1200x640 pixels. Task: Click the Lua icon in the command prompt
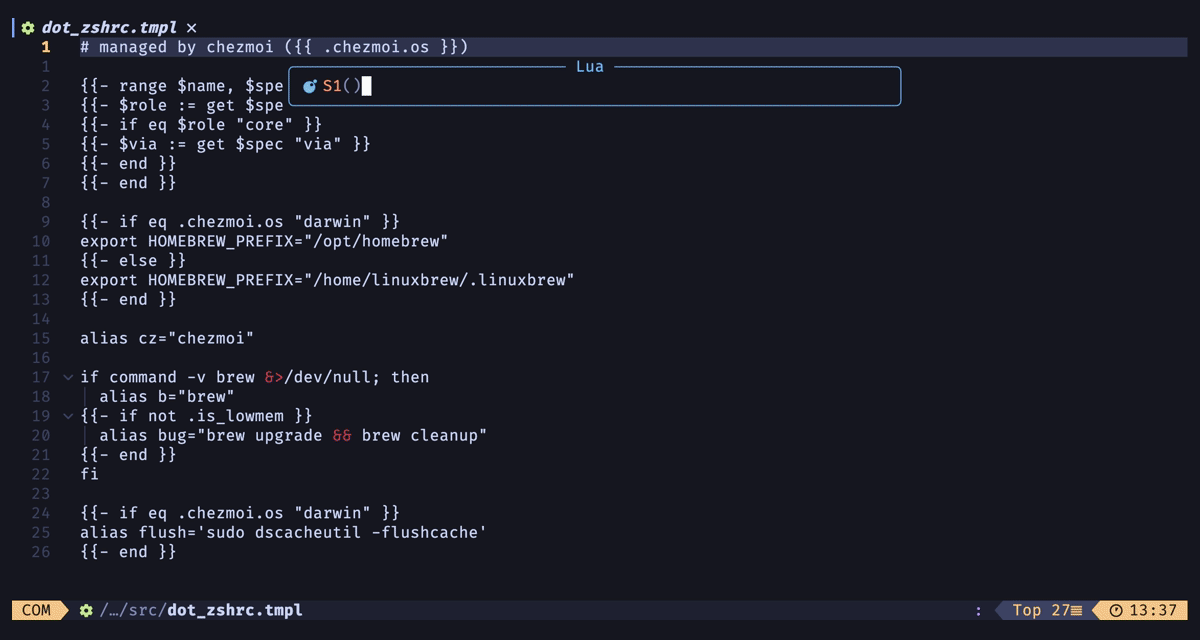[x=310, y=86]
